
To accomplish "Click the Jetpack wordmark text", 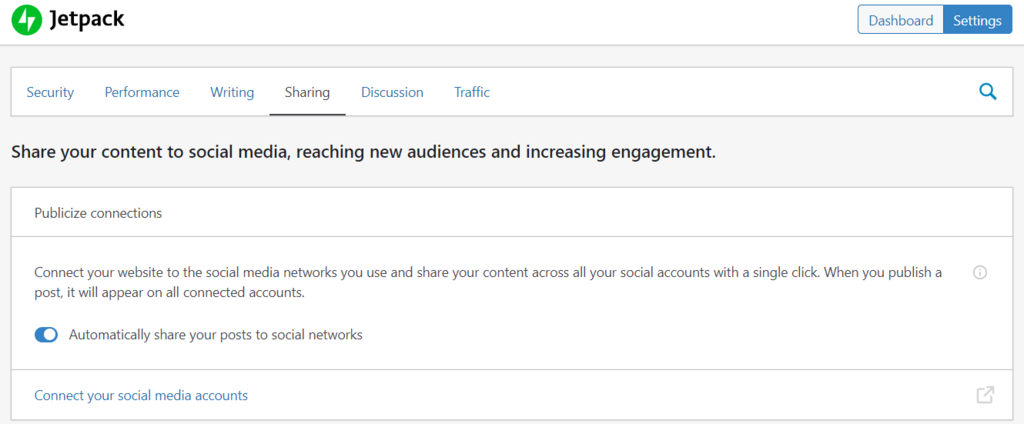I will click(86, 20).
